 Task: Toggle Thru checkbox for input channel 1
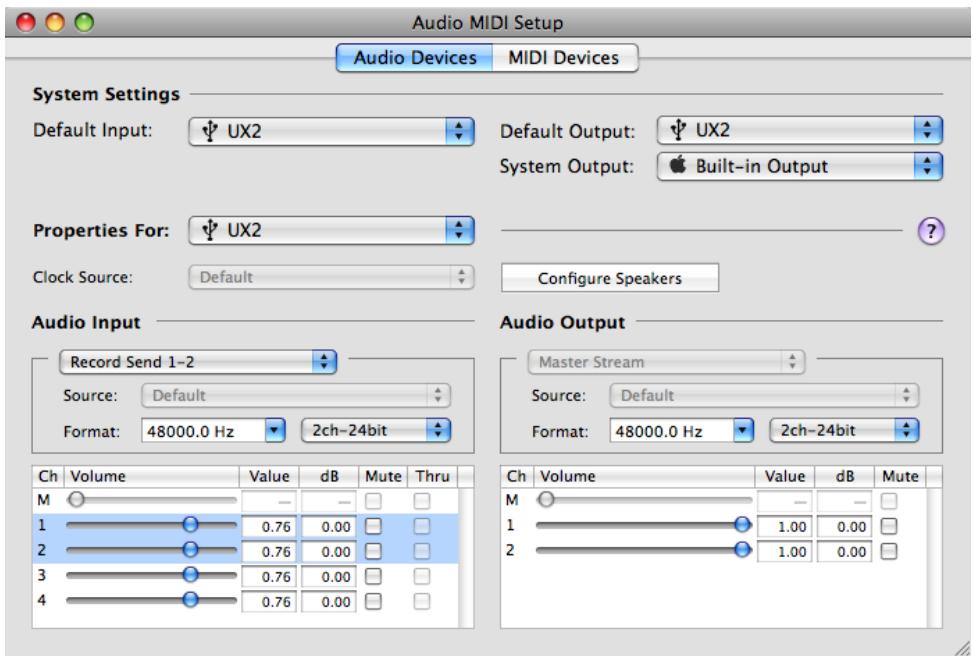(x=421, y=526)
